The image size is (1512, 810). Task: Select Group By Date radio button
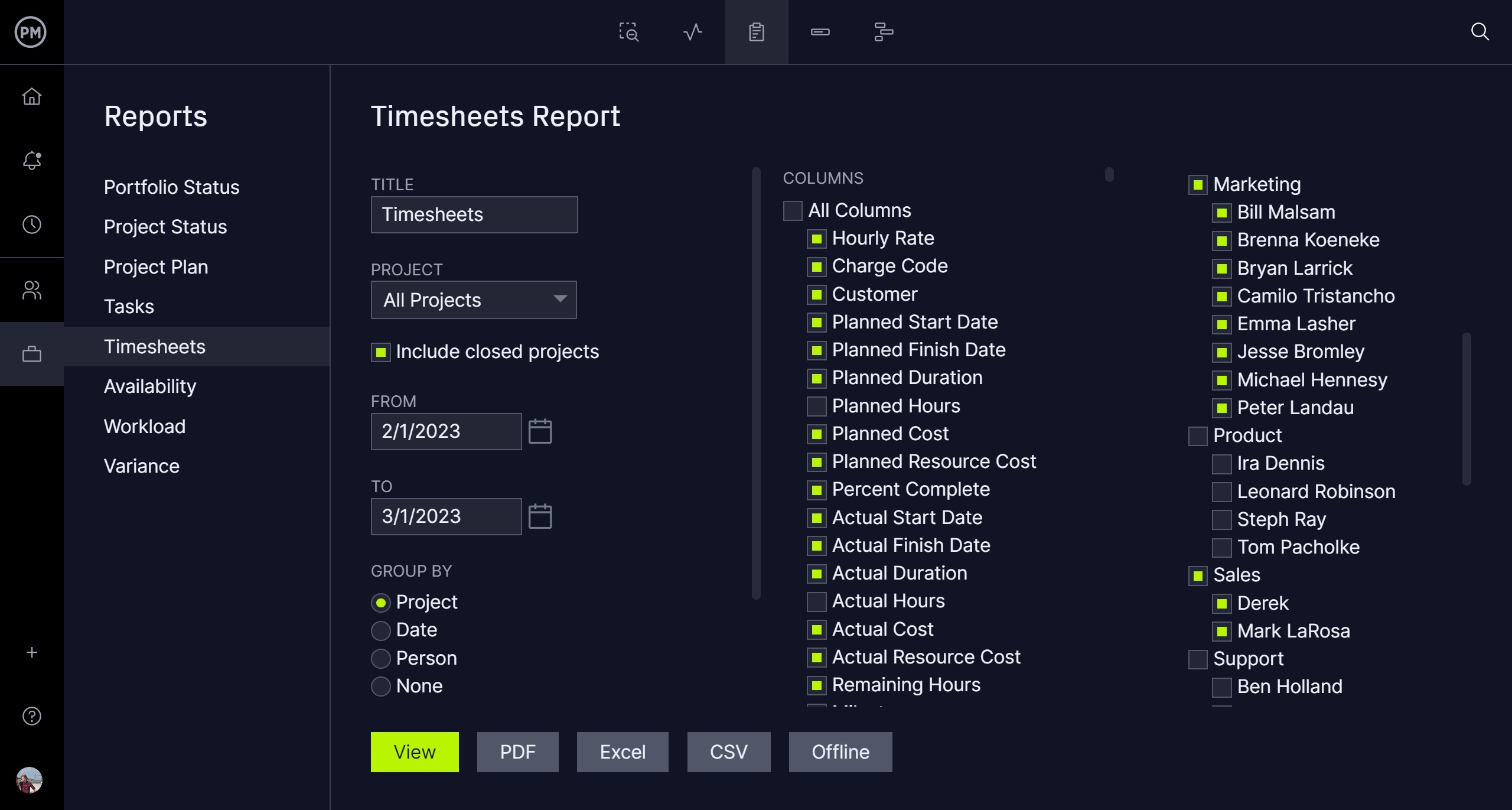381,629
